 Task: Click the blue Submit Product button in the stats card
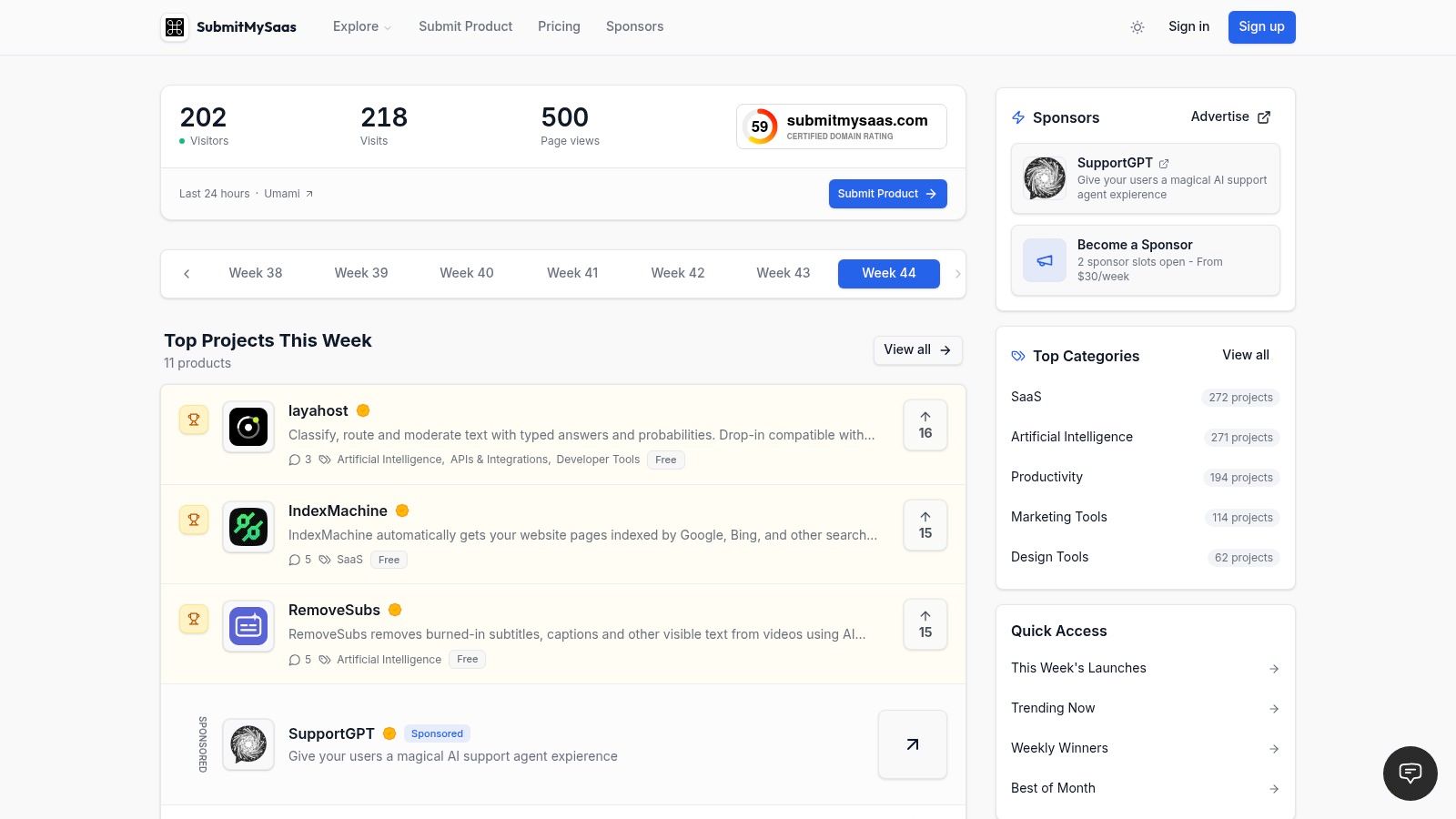(887, 194)
